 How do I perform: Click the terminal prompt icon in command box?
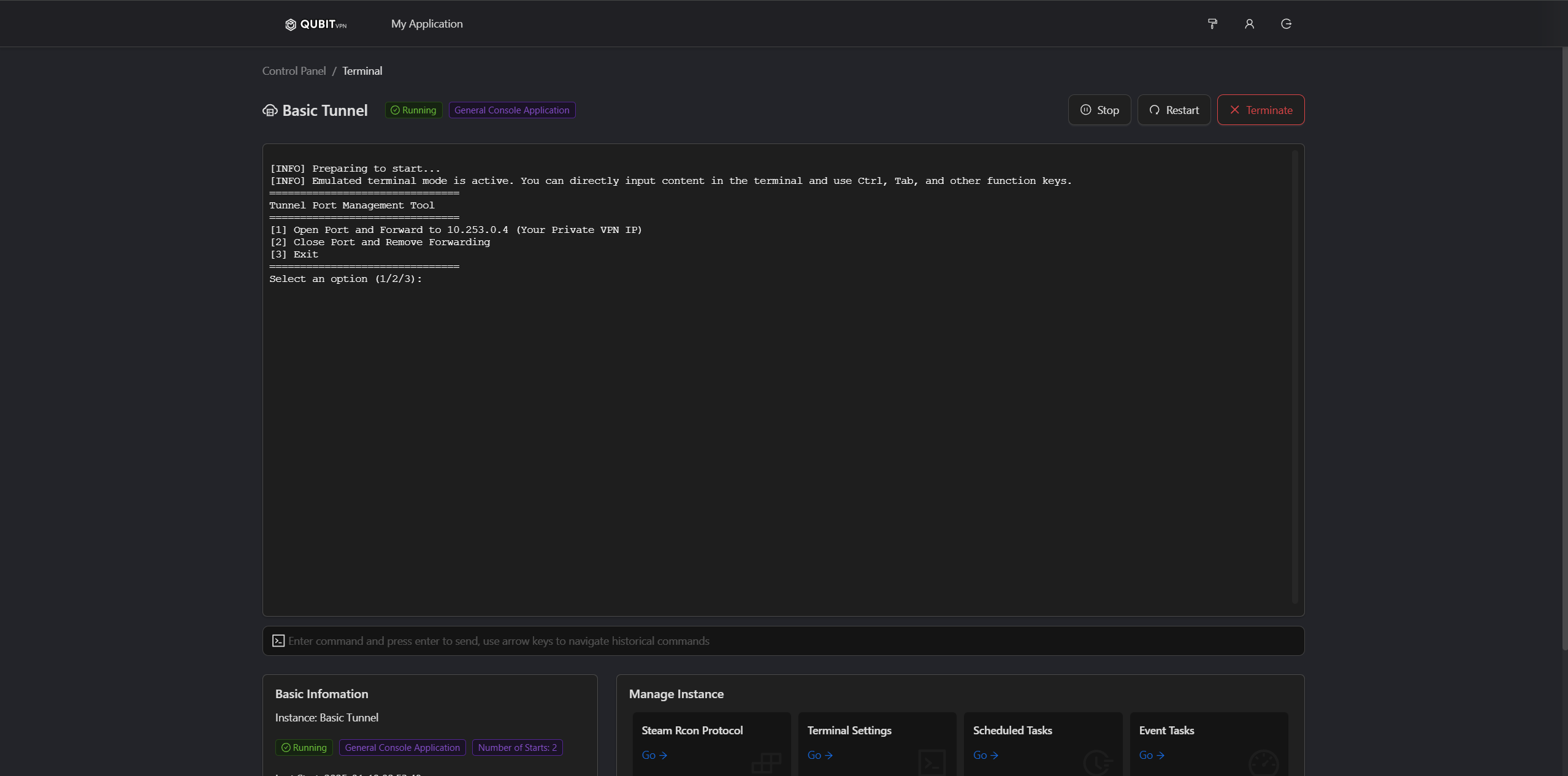(278, 641)
